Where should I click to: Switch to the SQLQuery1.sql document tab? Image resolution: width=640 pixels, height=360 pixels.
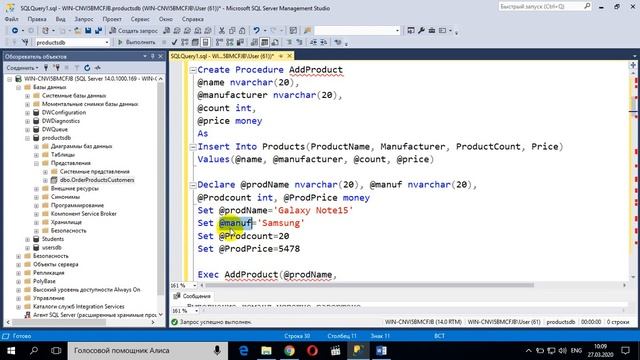(222, 56)
